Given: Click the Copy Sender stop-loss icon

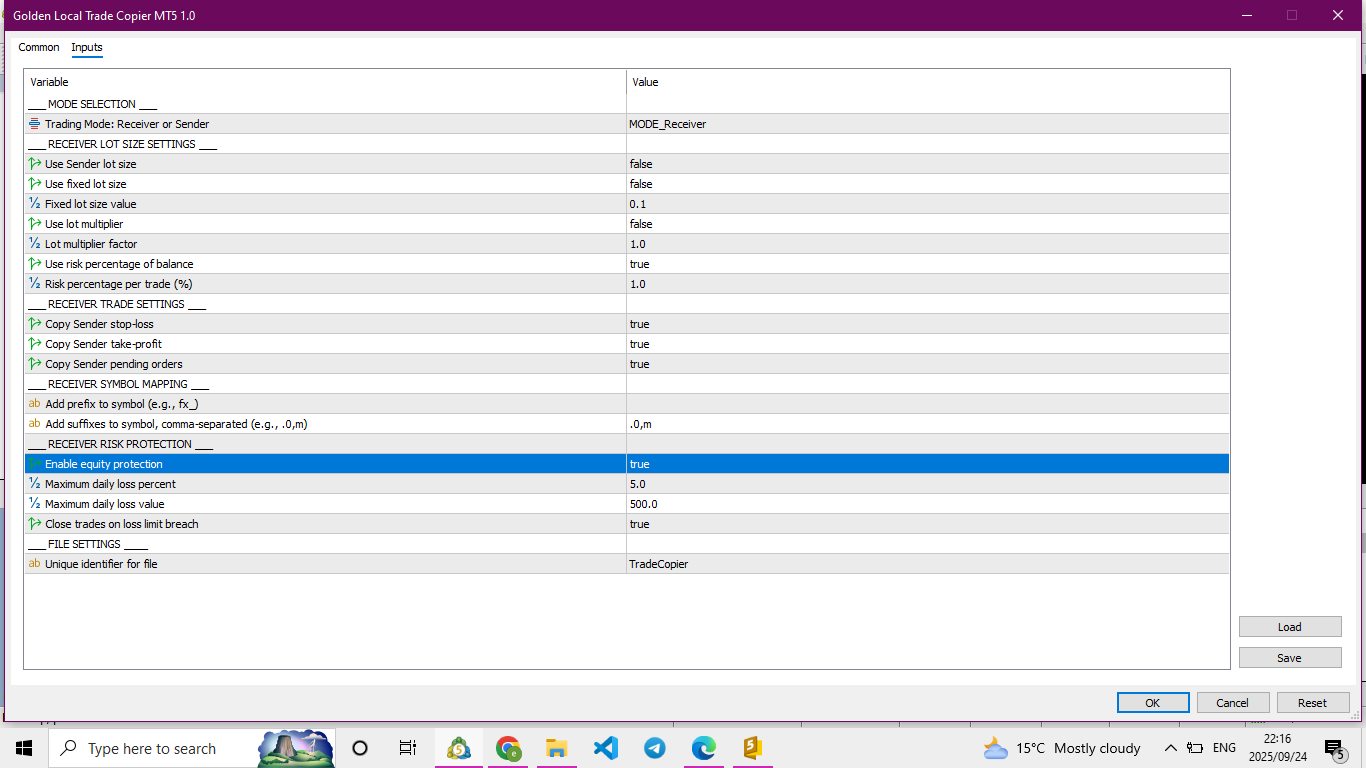Looking at the screenshot, I should (35, 324).
